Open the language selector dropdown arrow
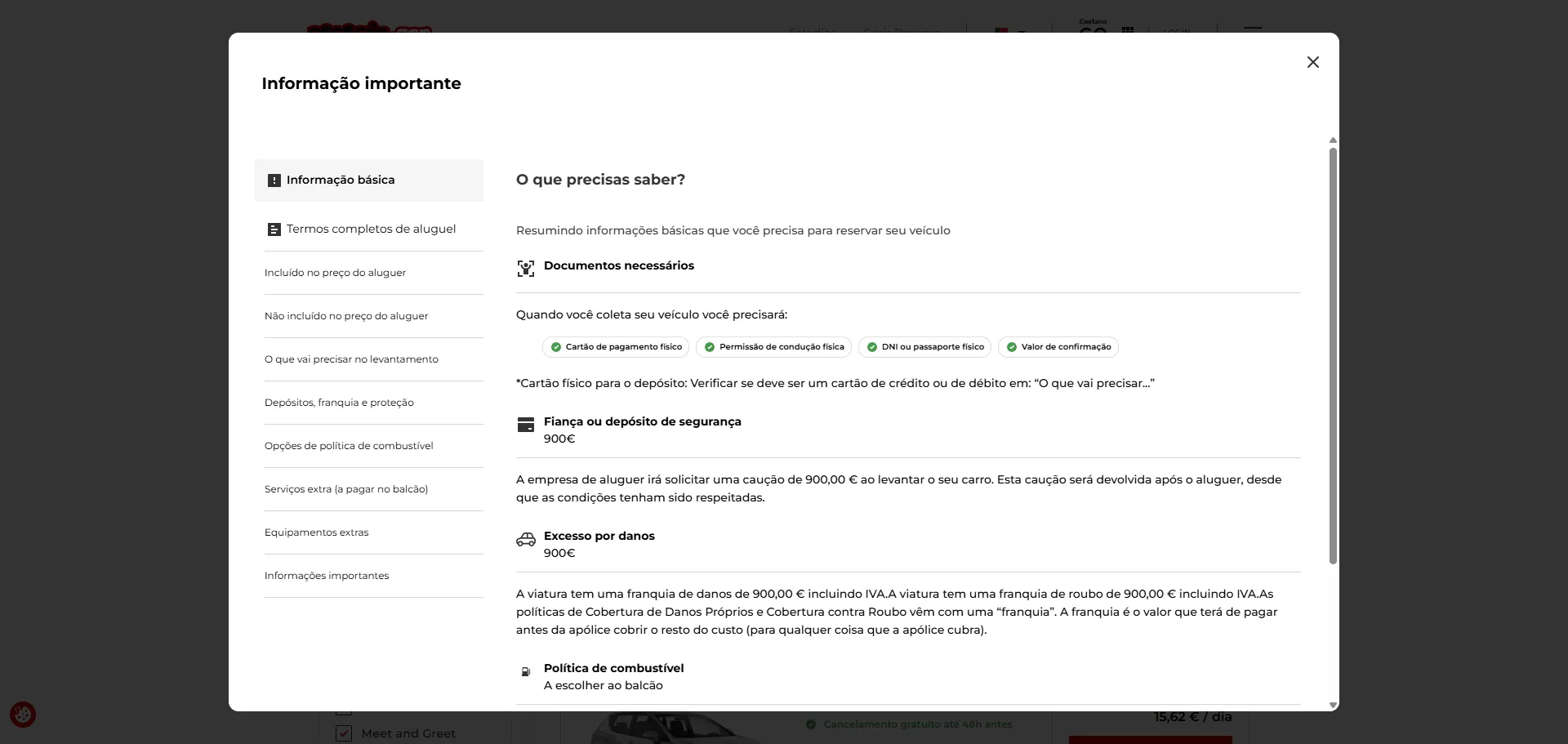This screenshot has height=744, width=1568. click(1021, 33)
